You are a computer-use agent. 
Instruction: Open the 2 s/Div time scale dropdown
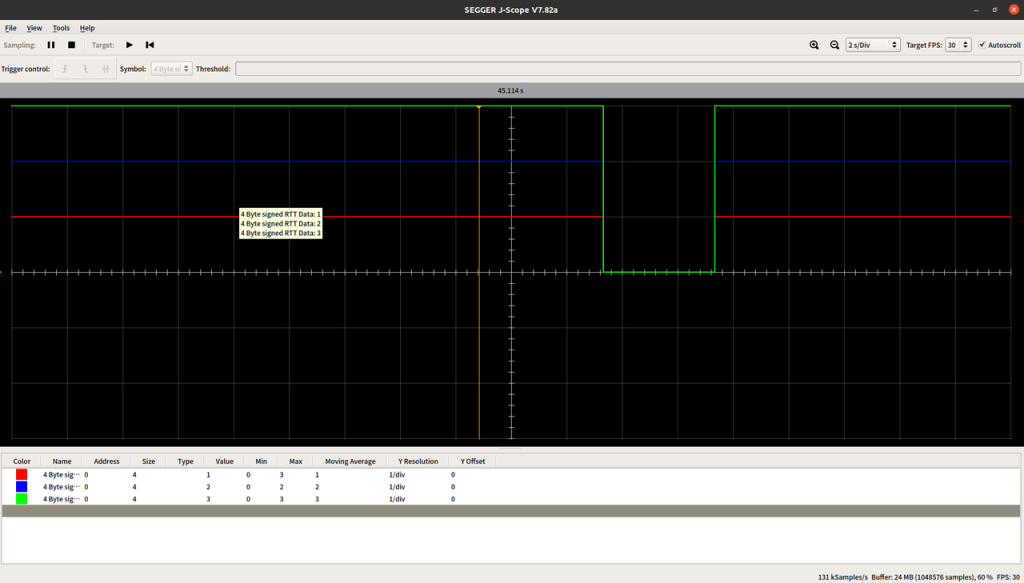(x=872, y=45)
